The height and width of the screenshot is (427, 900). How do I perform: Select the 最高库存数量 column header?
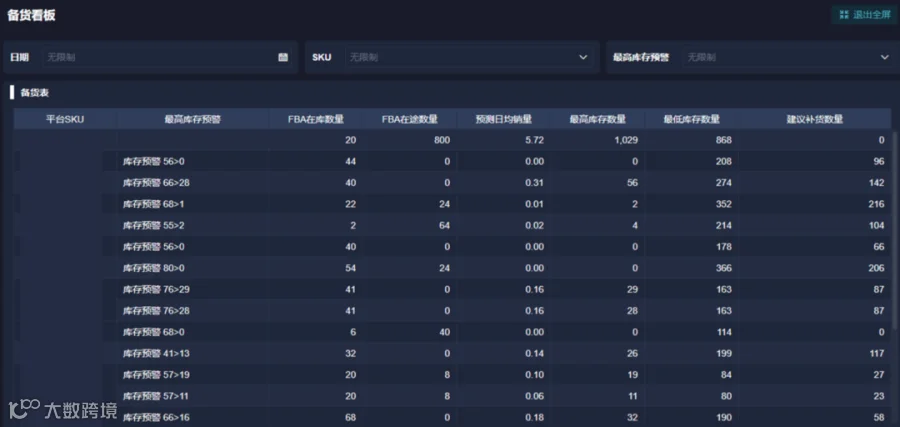pyautogui.click(x=598, y=119)
